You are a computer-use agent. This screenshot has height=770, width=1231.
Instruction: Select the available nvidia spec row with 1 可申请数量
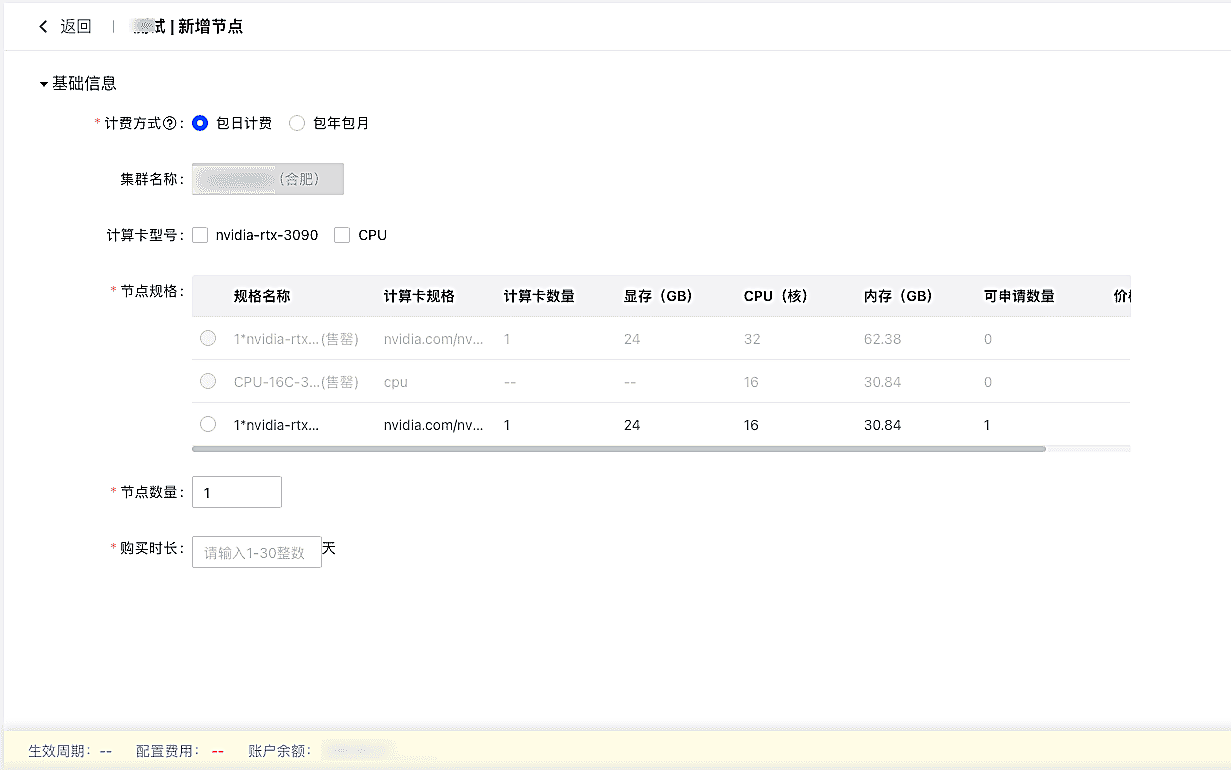click(x=208, y=424)
